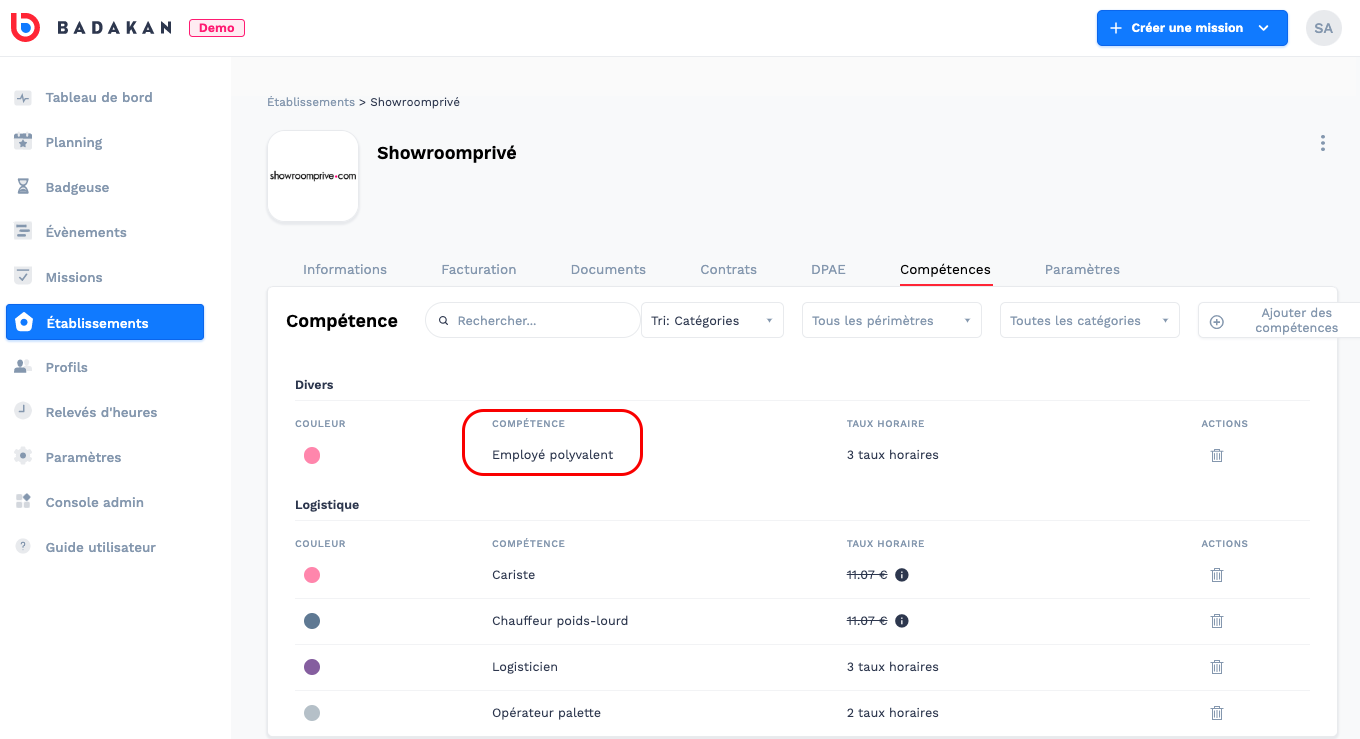Click Employé polyvalent's 3 taux horaires

[892, 455]
